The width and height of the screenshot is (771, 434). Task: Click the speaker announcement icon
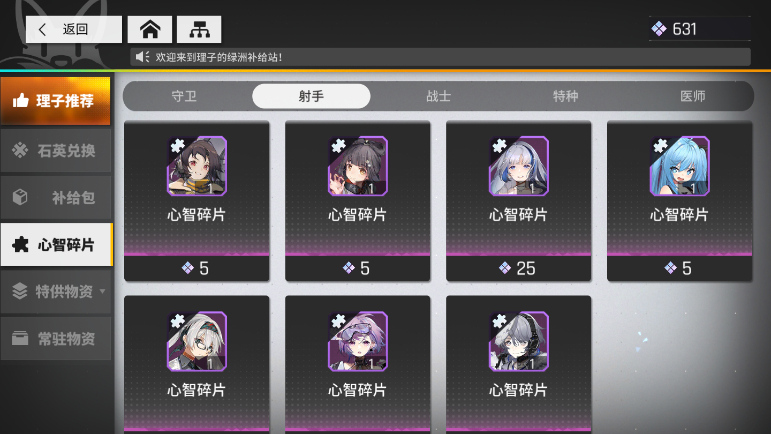142,57
